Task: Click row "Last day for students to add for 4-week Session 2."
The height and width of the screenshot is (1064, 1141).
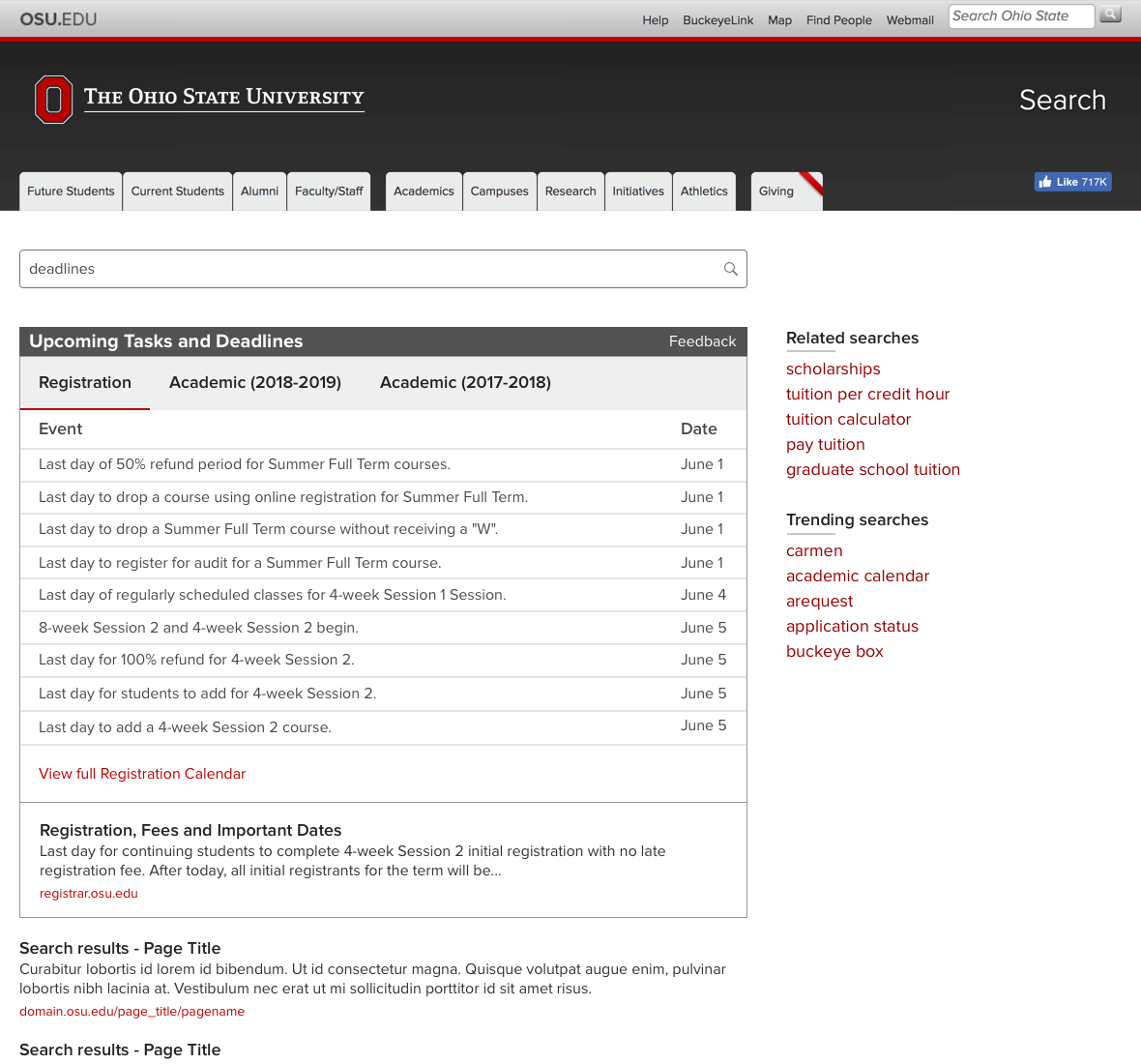Action: click(384, 695)
